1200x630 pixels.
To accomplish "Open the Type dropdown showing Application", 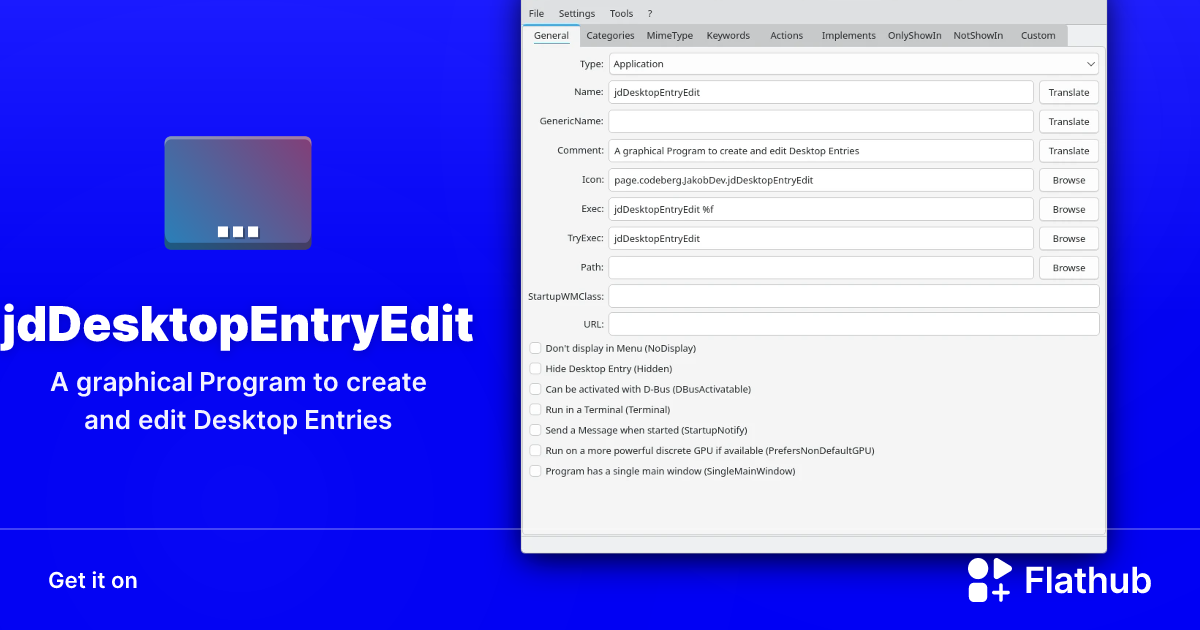I will pos(852,63).
